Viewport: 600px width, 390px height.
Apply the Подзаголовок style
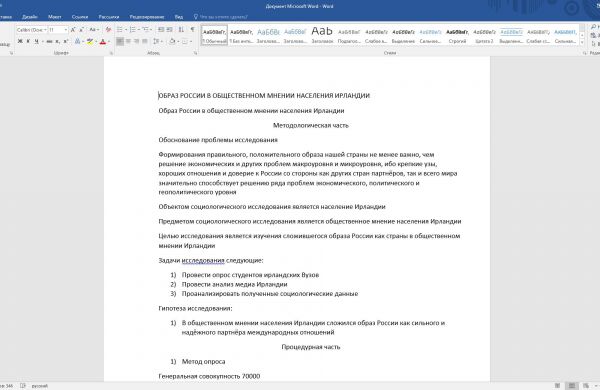pos(349,36)
